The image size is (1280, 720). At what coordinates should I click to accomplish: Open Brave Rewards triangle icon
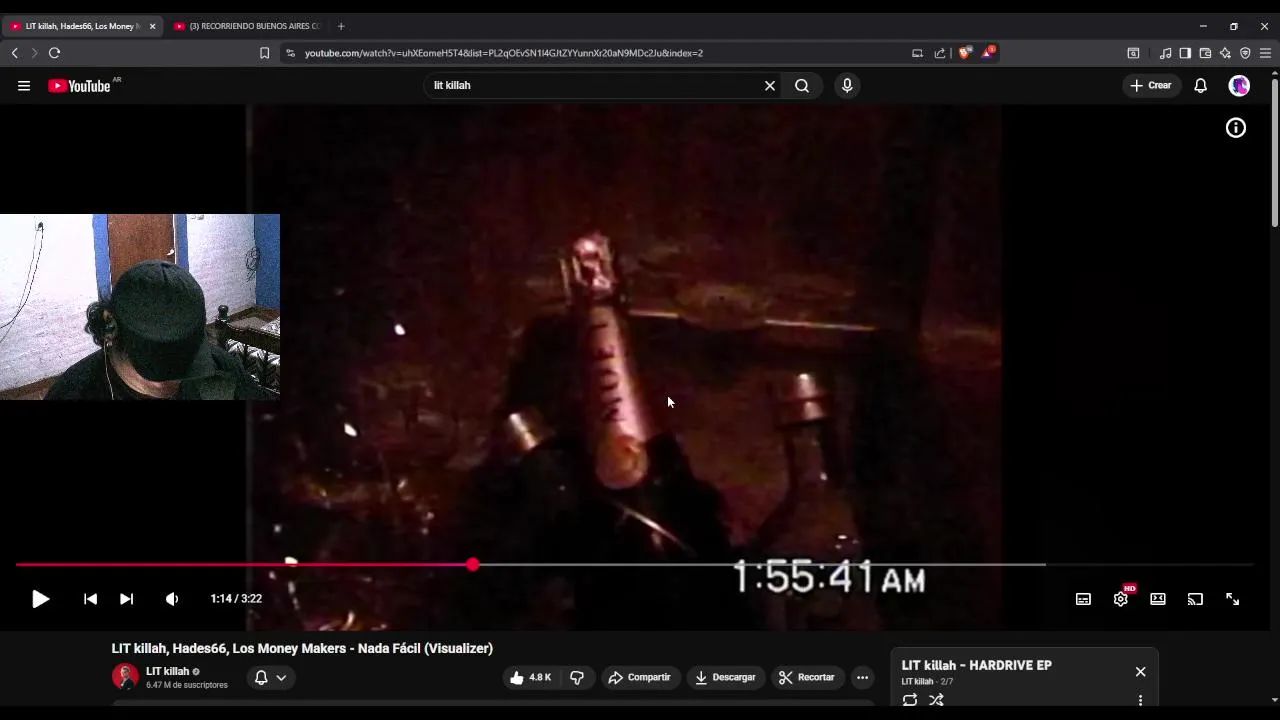pos(988,52)
